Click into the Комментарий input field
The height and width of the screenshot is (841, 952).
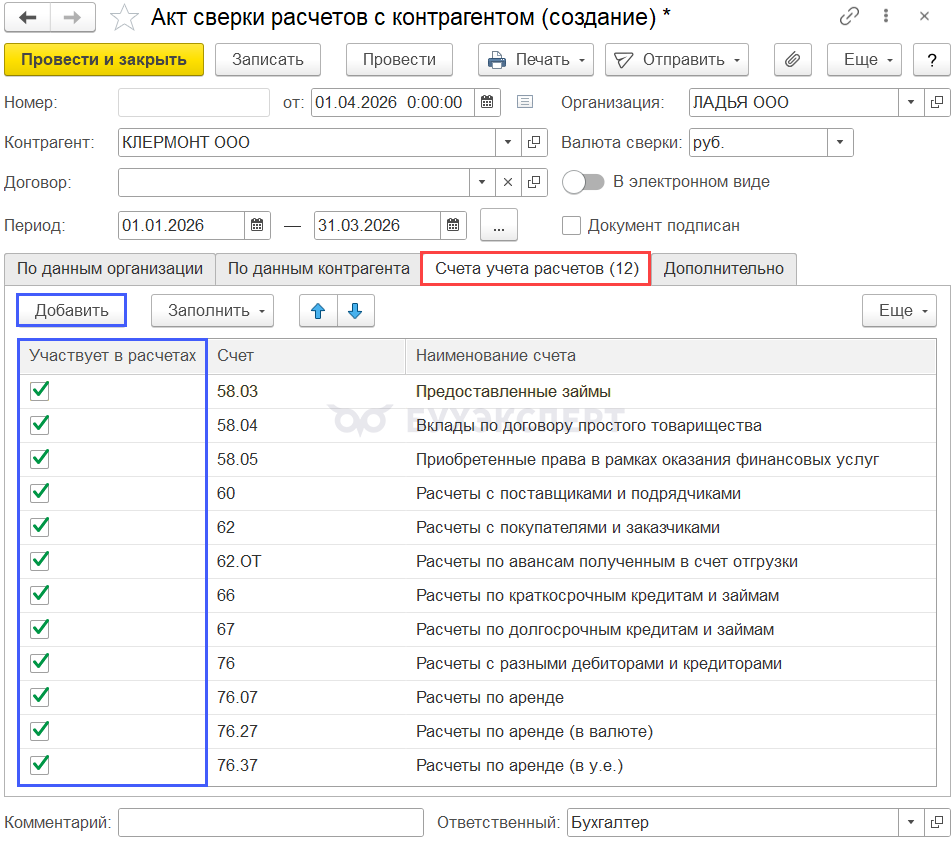point(271,823)
